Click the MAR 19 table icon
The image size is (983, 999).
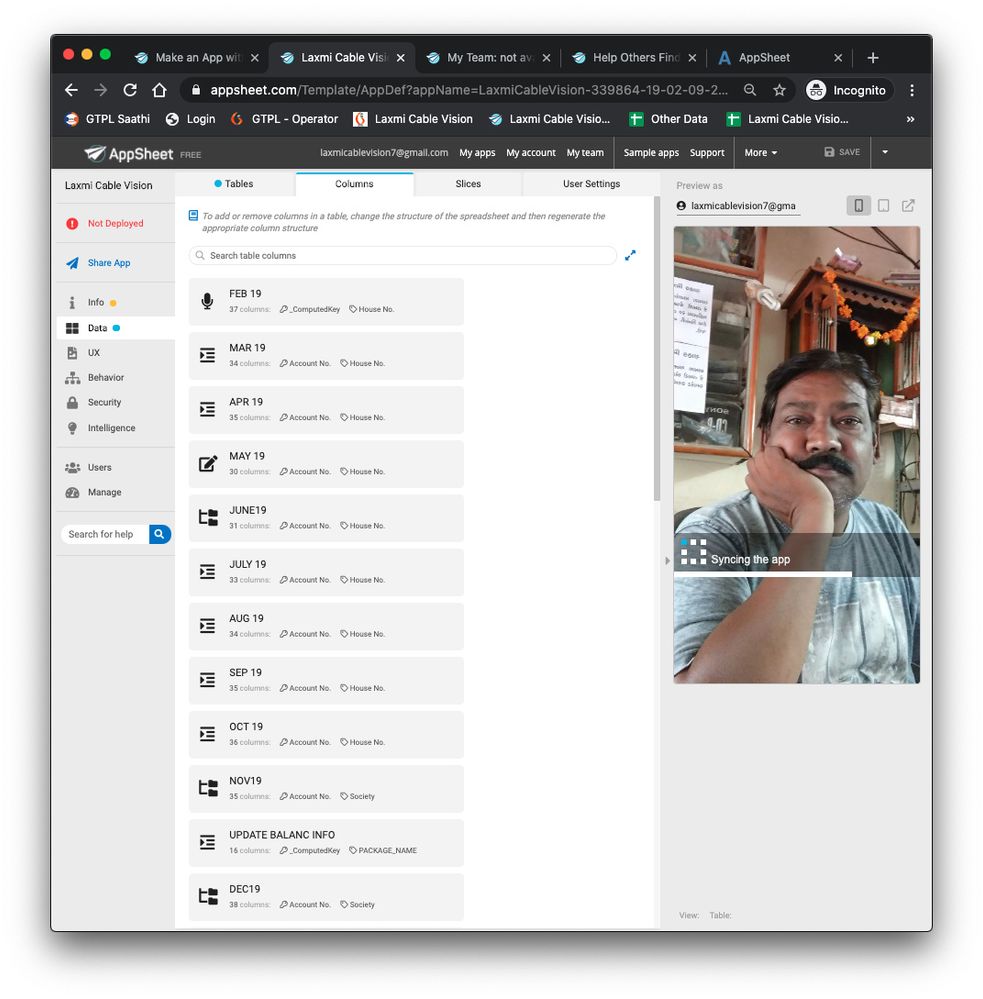click(207, 355)
